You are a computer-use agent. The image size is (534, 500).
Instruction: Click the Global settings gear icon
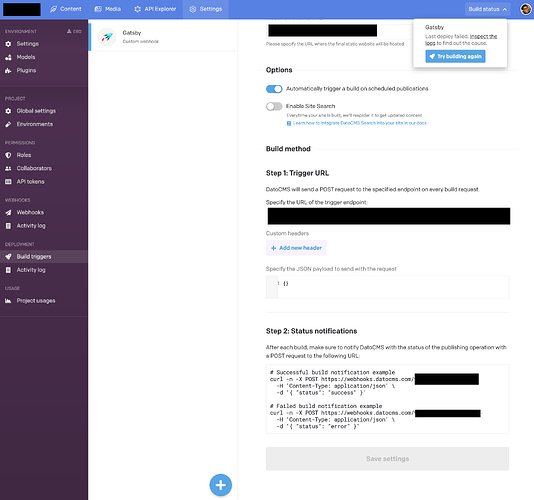[x=8, y=111]
